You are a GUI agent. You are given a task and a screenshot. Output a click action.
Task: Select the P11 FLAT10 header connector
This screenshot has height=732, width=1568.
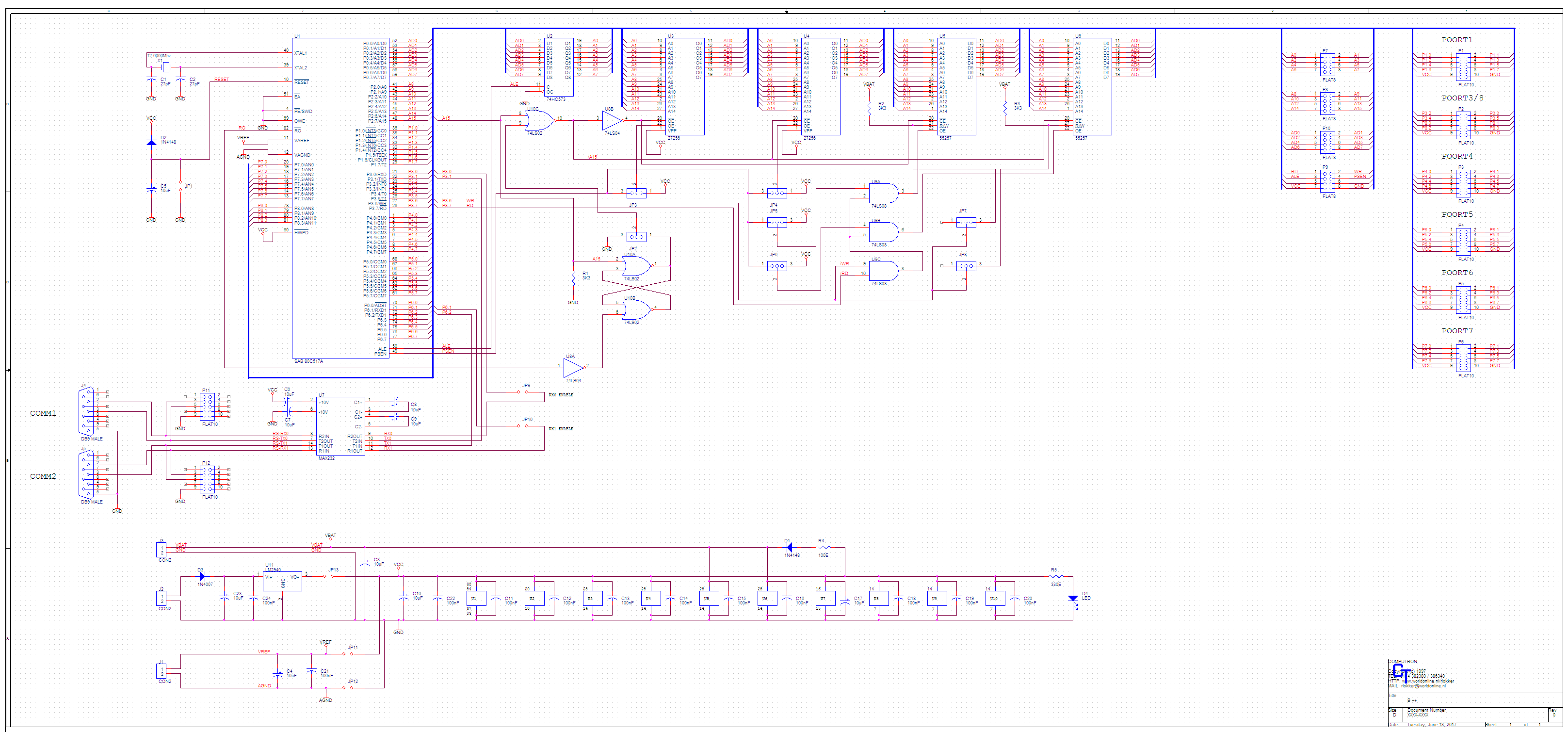tap(207, 406)
